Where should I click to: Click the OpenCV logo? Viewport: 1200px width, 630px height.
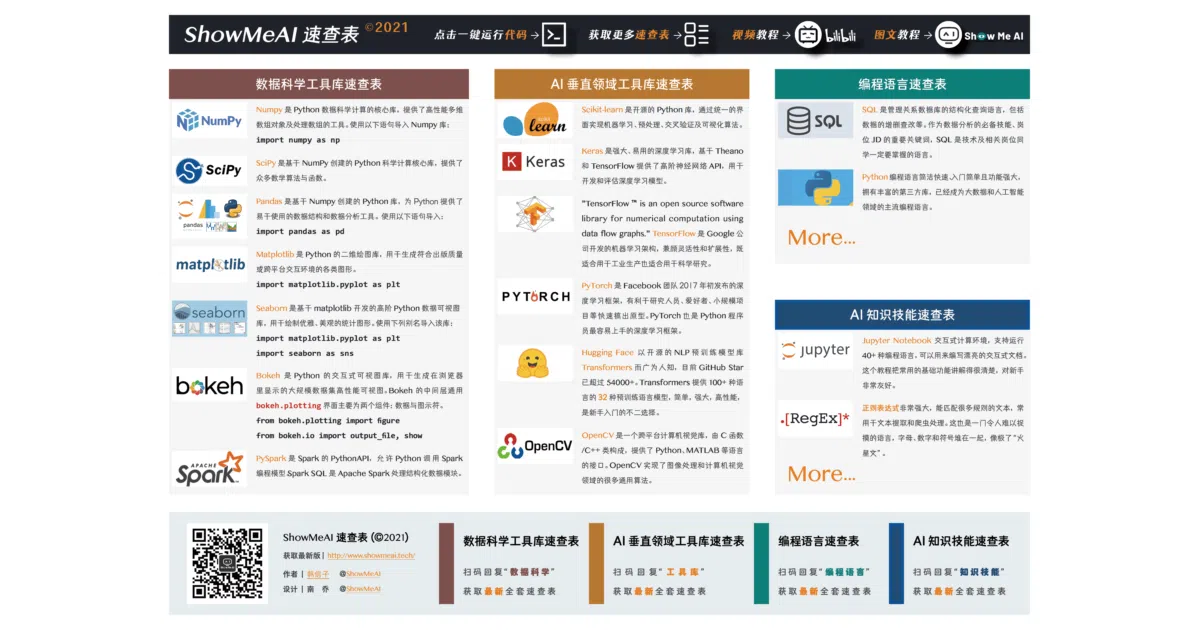point(535,446)
